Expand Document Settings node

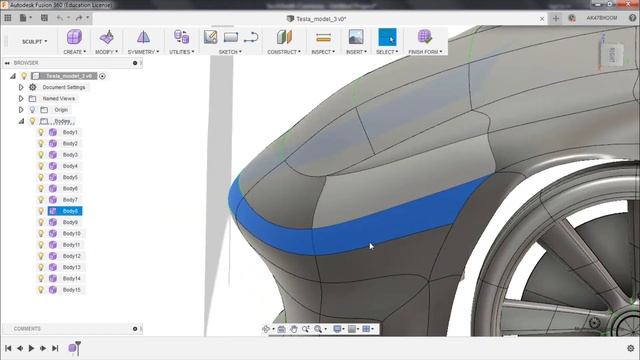point(21,87)
